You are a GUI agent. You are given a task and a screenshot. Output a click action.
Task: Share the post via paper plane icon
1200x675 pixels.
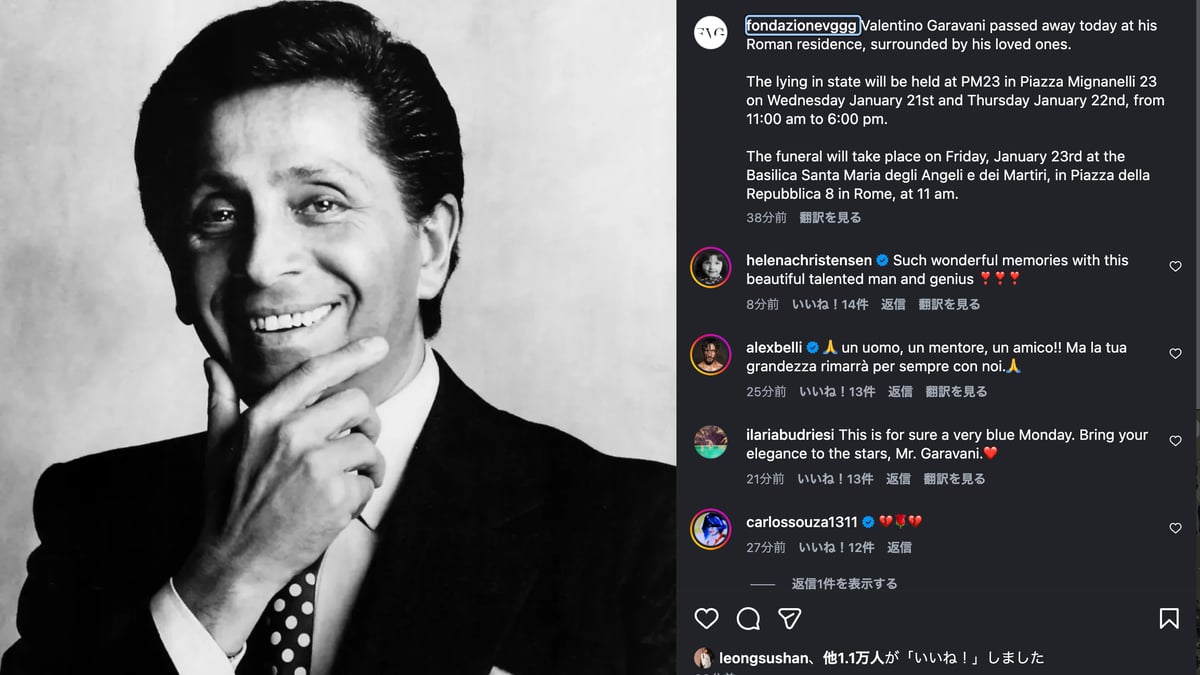point(790,619)
